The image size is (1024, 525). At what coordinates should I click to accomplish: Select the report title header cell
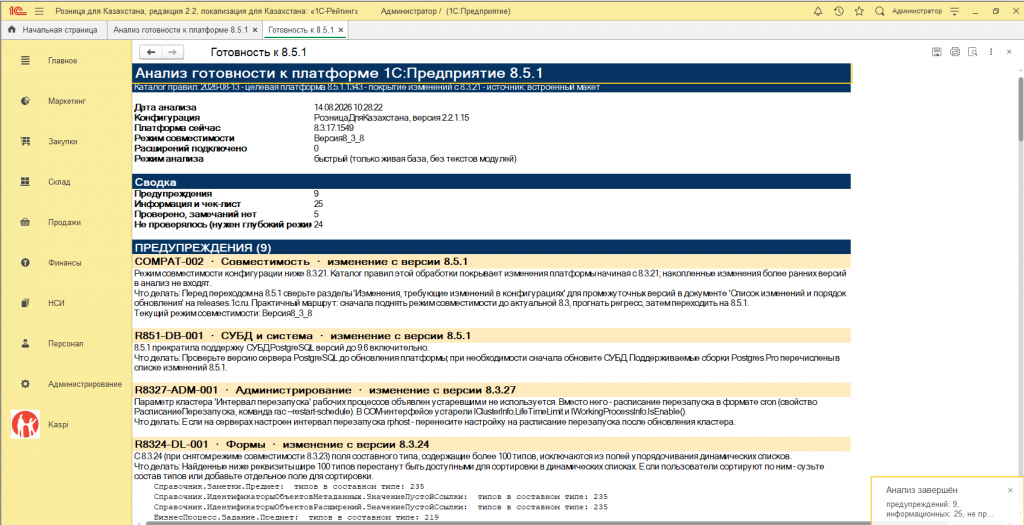point(492,73)
